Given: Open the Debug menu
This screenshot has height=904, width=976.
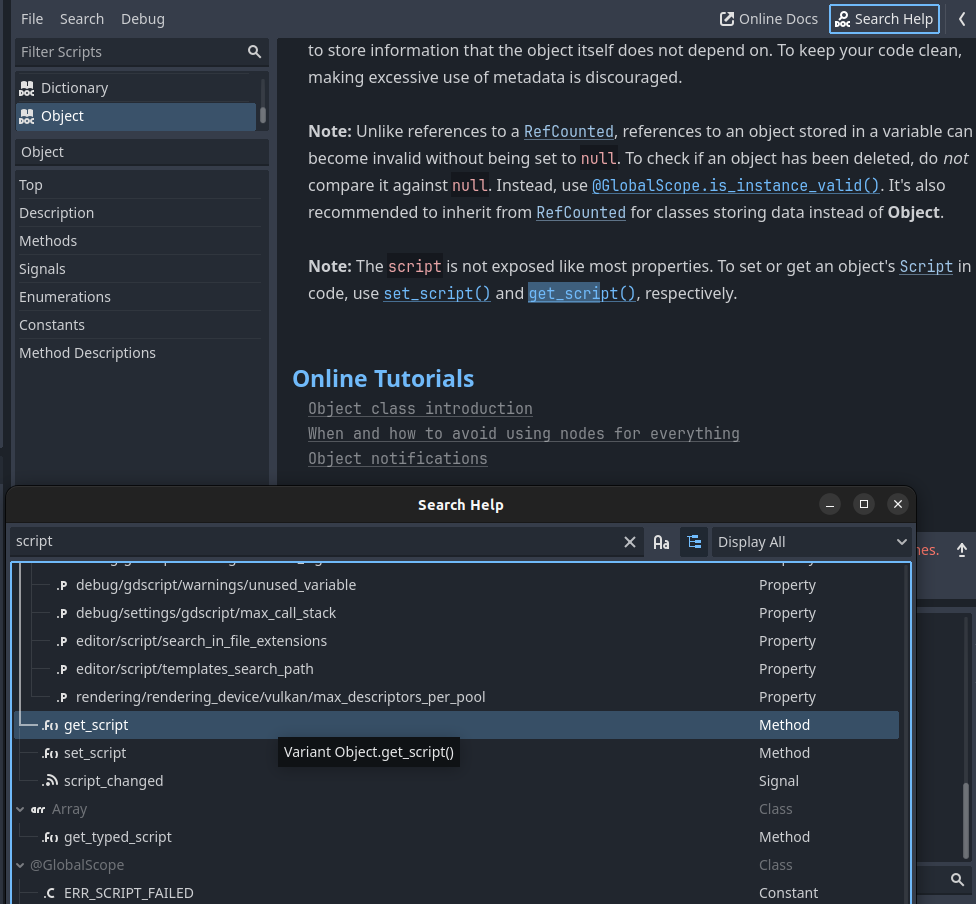Looking at the screenshot, I should [x=143, y=19].
